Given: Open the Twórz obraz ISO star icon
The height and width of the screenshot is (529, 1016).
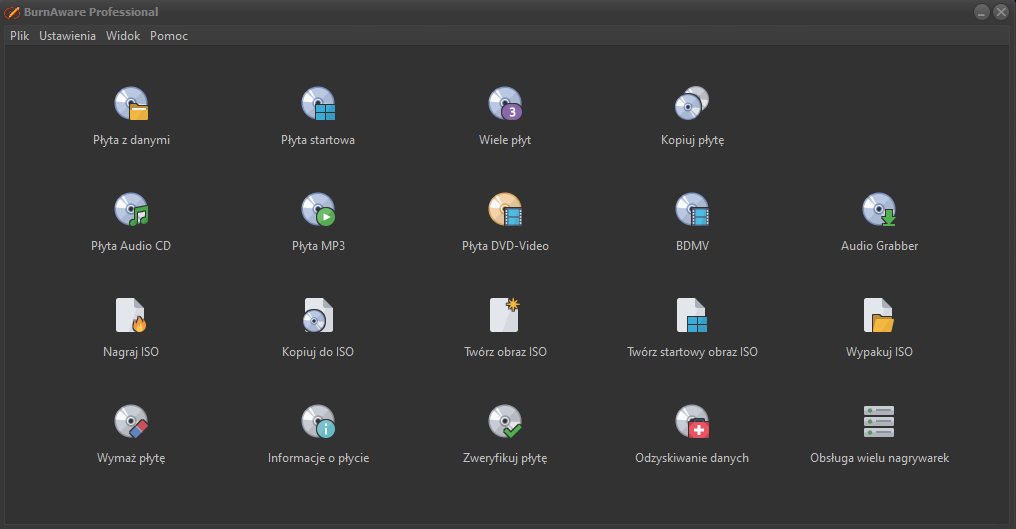Looking at the screenshot, I should click(x=505, y=315).
